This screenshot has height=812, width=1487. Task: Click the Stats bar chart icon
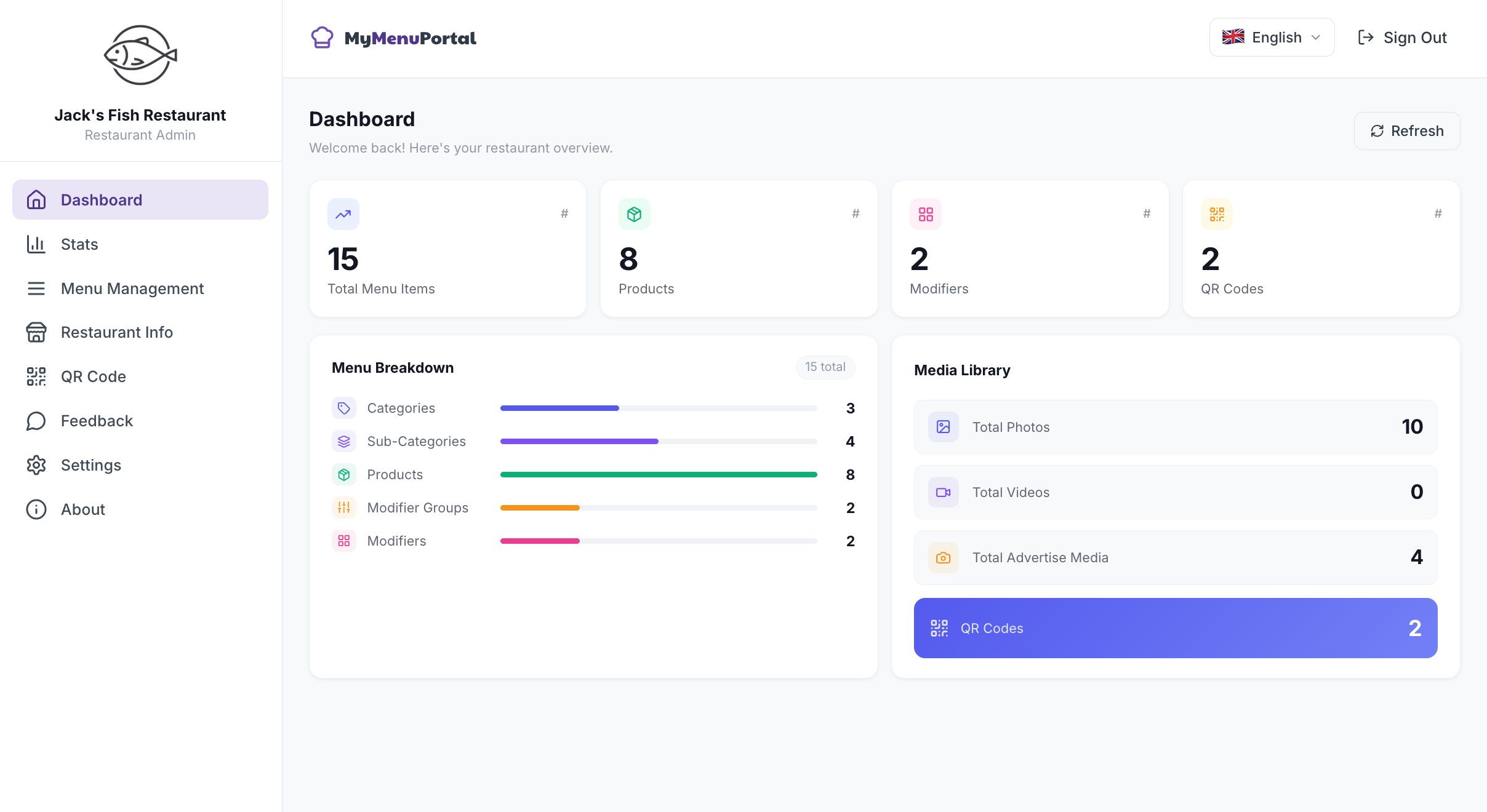[x=36, y=244]
